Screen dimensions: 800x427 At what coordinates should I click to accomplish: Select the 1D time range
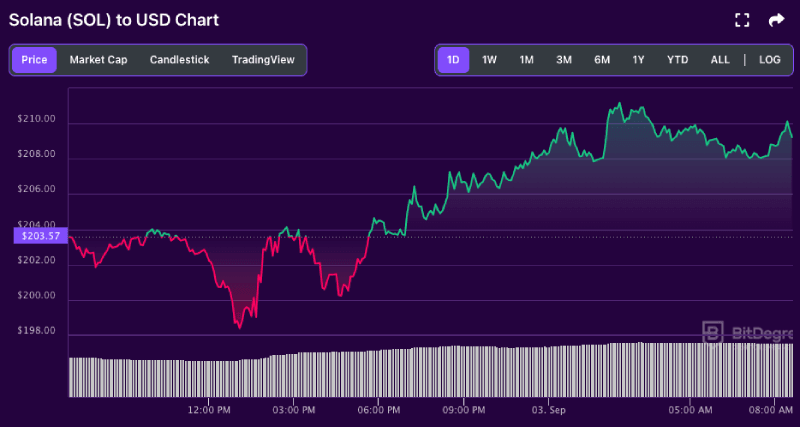point(454,60)
